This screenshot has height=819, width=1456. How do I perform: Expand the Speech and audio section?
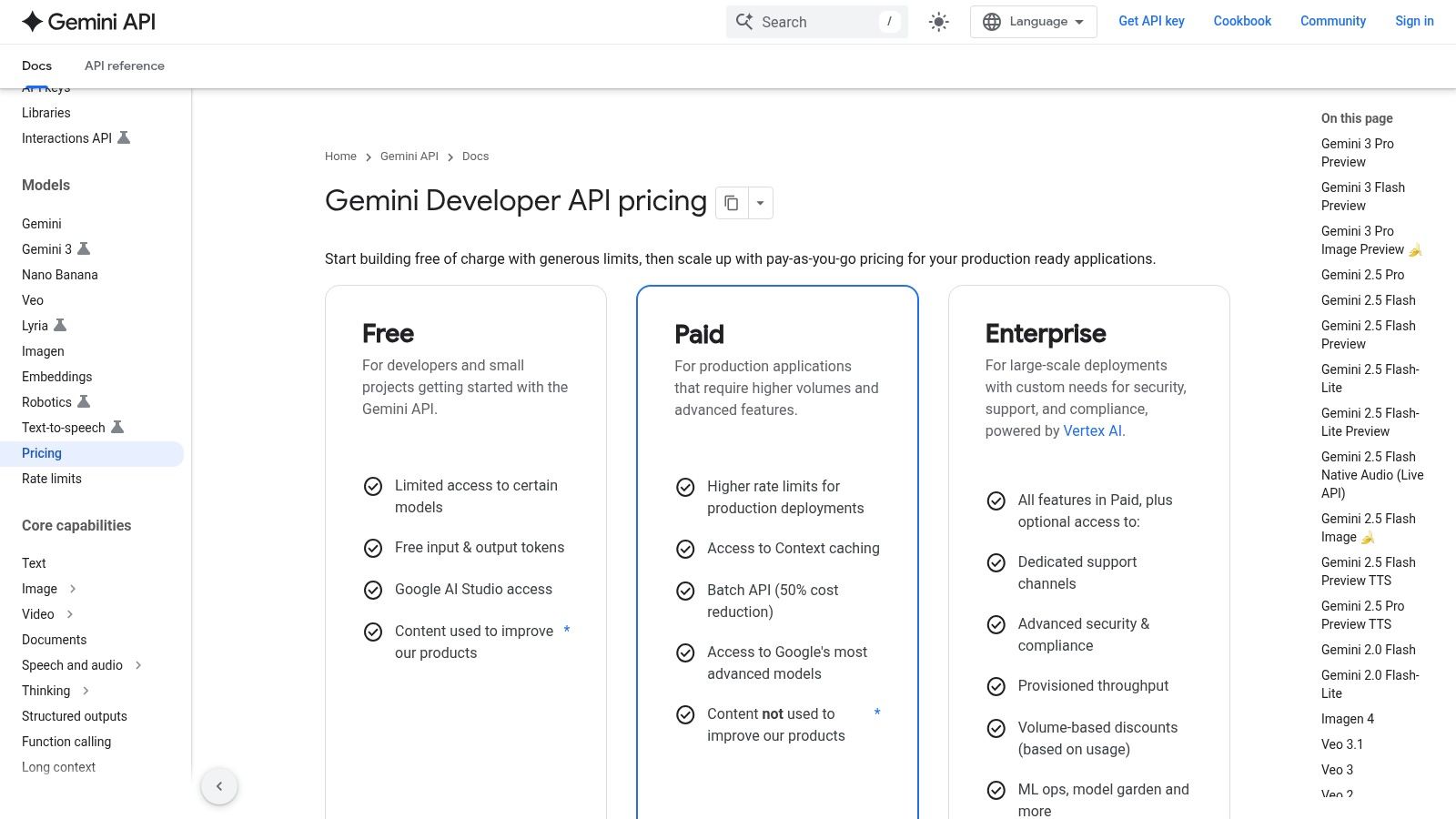(138, 665)
